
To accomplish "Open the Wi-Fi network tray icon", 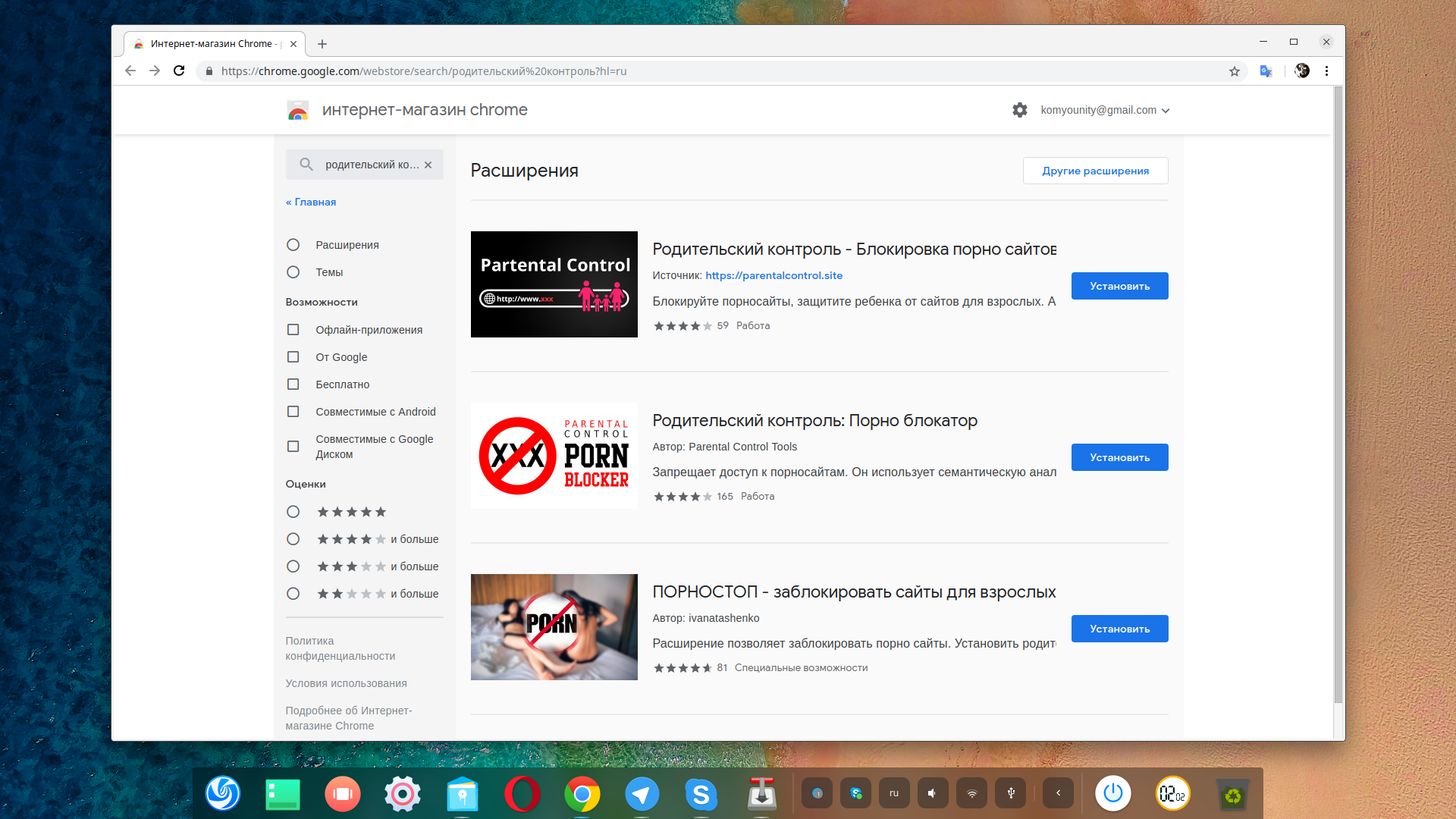I will pos(971,793).
